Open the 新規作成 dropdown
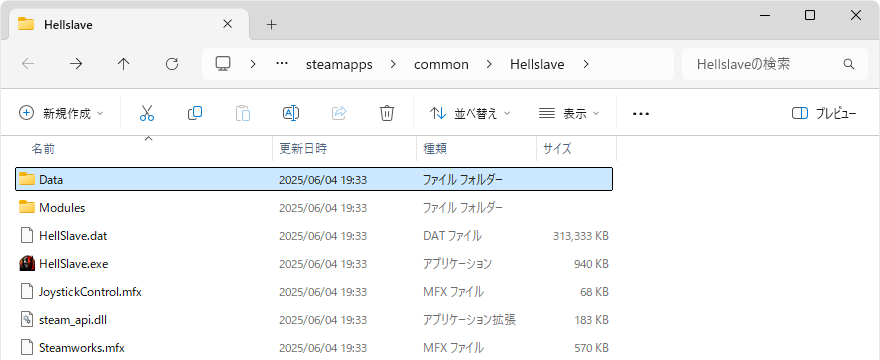 (61, 113)
